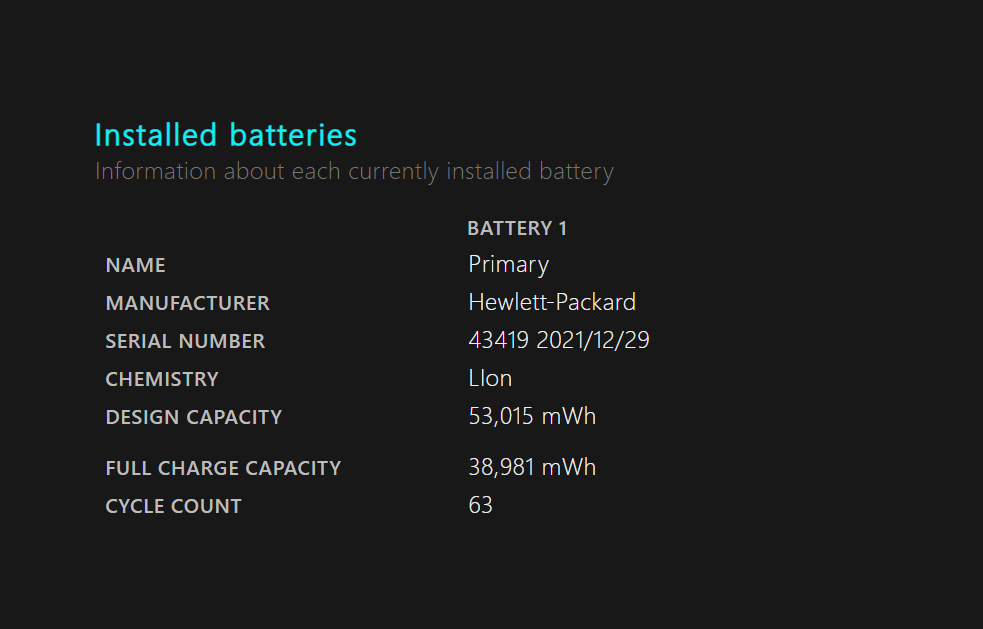Viewport: 983px width, 629px height.
Task: Click the subtitle about installed battery information
Action: pos(354,171)
